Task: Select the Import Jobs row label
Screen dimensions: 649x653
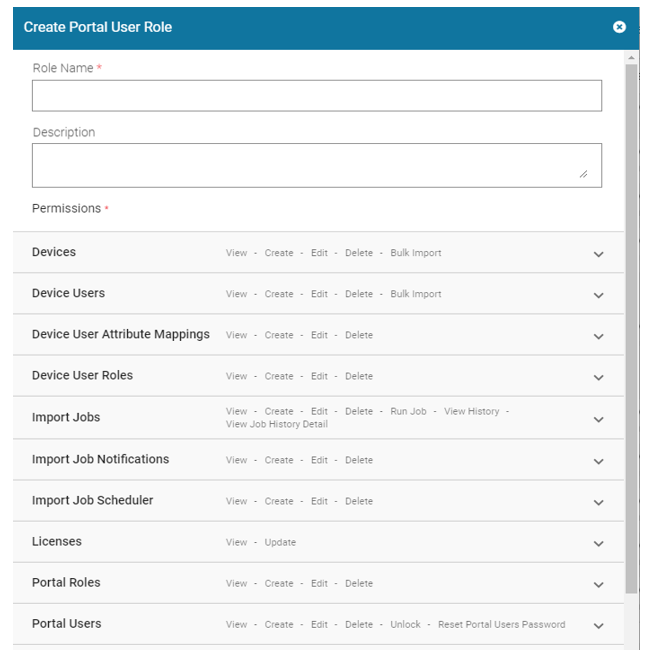Action: pyautogui.click(x=66, y=417)
